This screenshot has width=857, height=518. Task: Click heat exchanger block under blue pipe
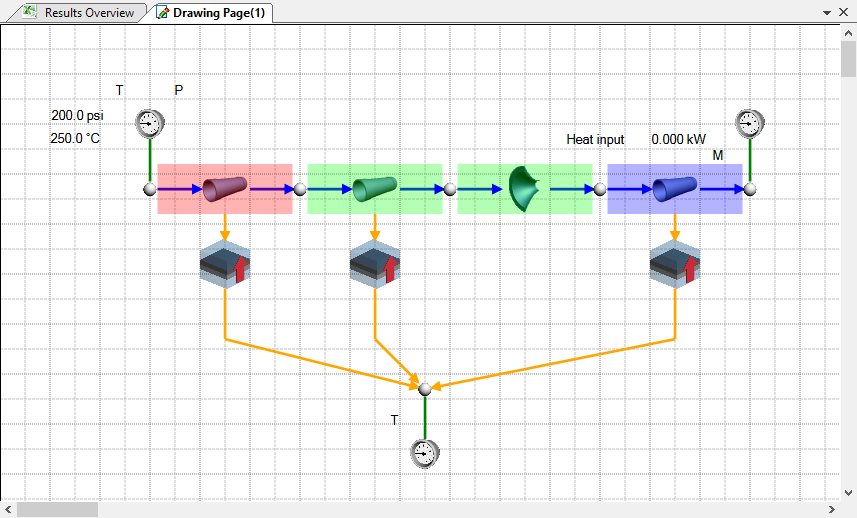(x=674, y=264)
